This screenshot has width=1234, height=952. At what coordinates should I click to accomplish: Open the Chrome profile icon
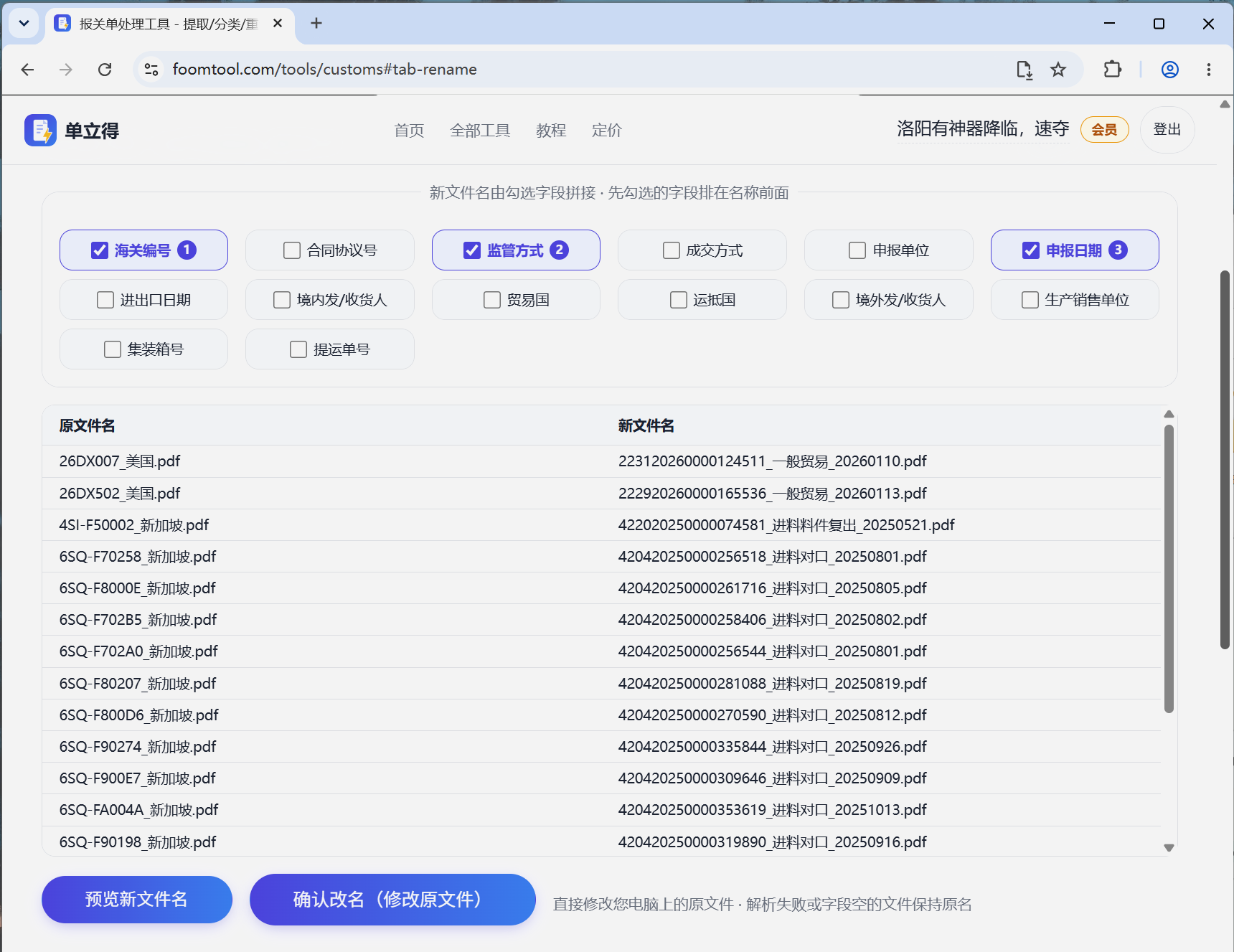(x=1170, y=70)
